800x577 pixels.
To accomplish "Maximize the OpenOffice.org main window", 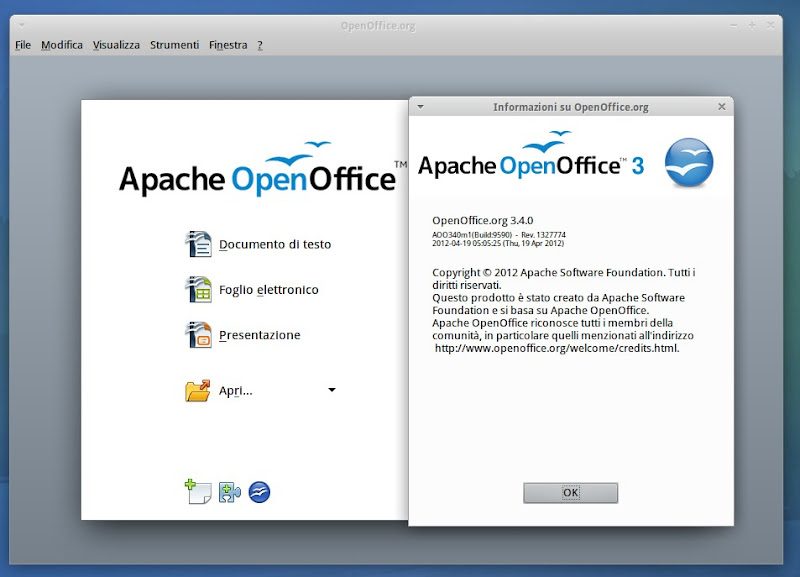I will (x=752, y=25).
